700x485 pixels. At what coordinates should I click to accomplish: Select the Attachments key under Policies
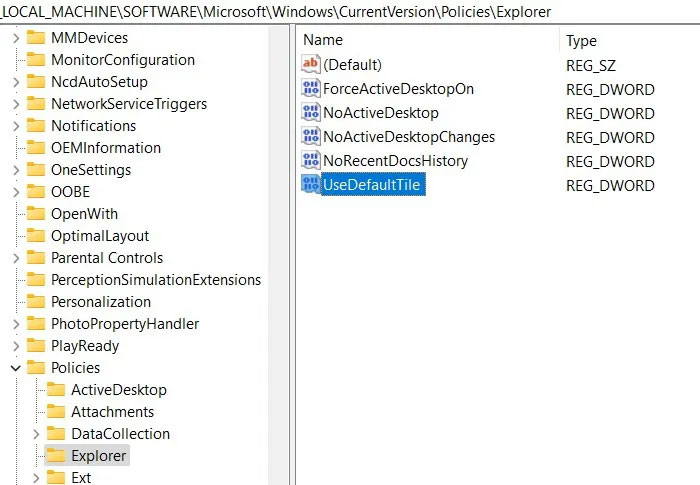[112, 412]
